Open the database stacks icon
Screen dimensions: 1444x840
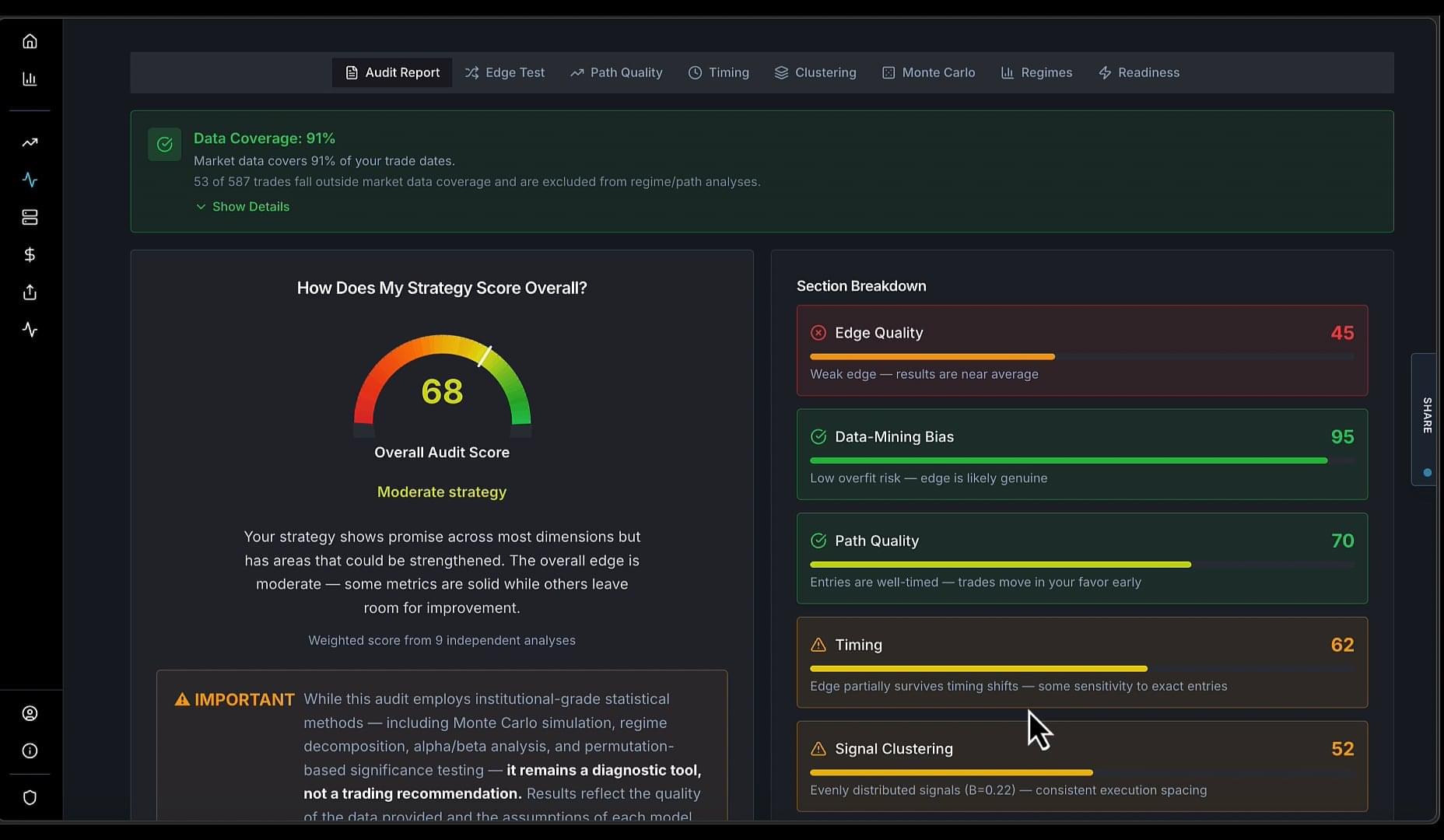[30, 218]
